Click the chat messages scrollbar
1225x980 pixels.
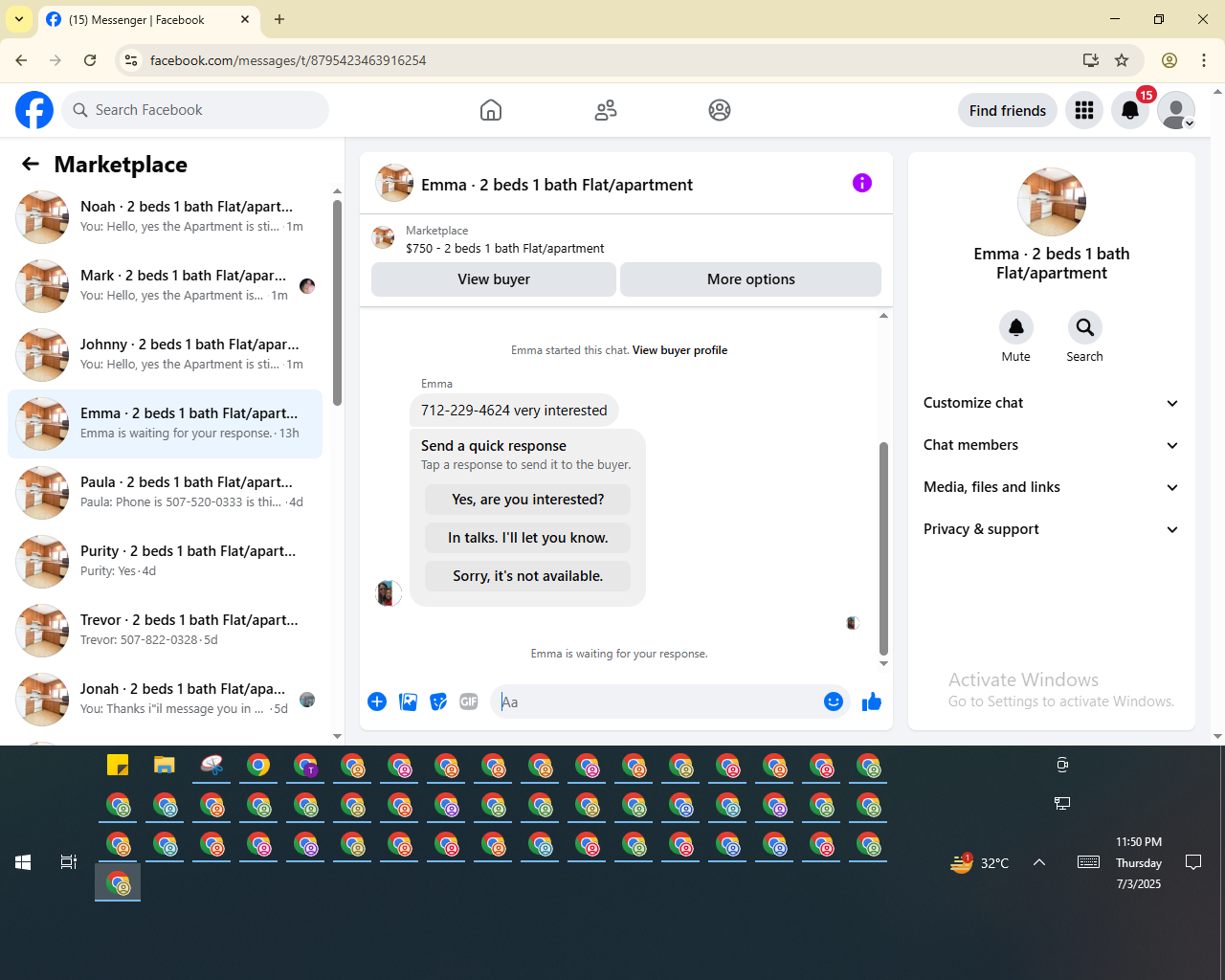[883, 548]
